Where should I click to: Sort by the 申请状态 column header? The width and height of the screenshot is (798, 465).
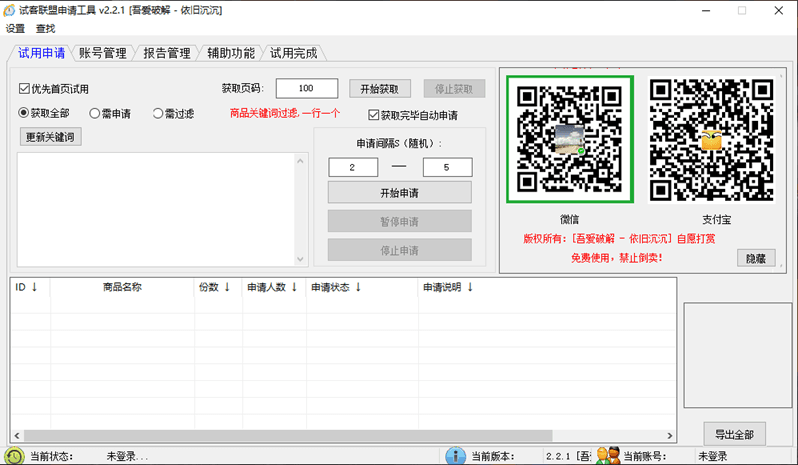[362, 287]
